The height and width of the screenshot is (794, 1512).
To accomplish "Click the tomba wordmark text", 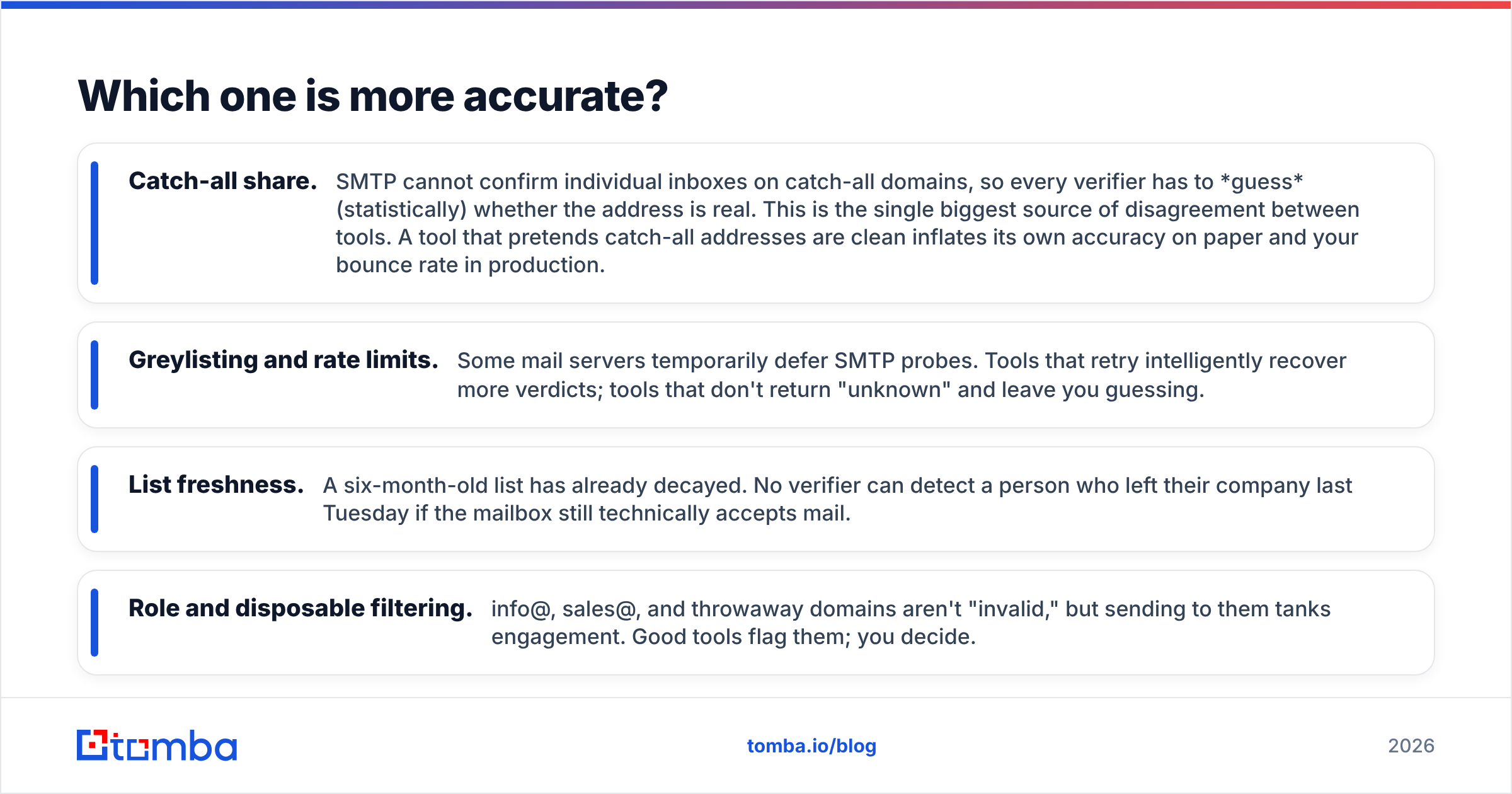I will pyautogui.click(x=175, y=745).
